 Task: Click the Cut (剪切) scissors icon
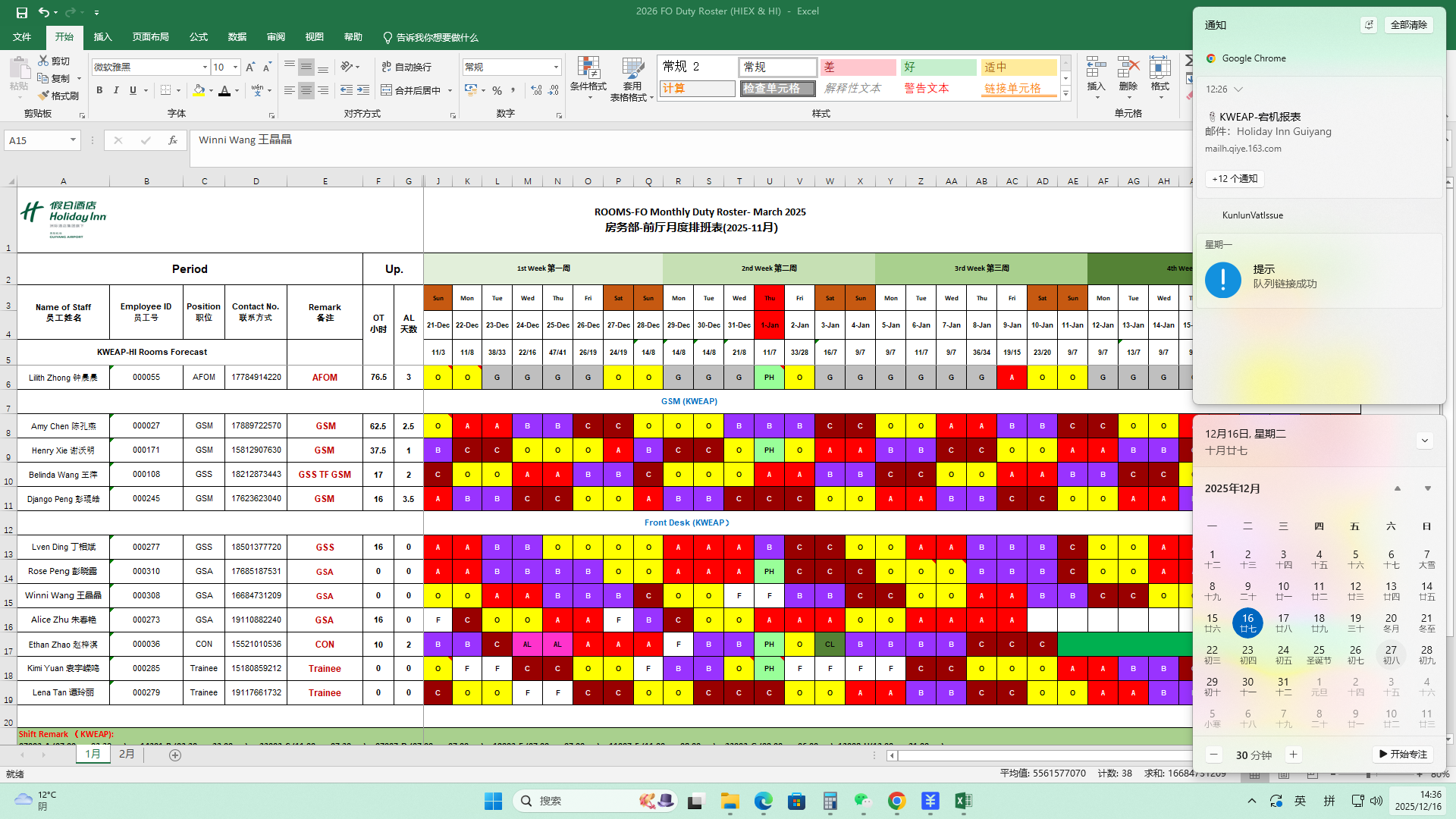(44, 61)
